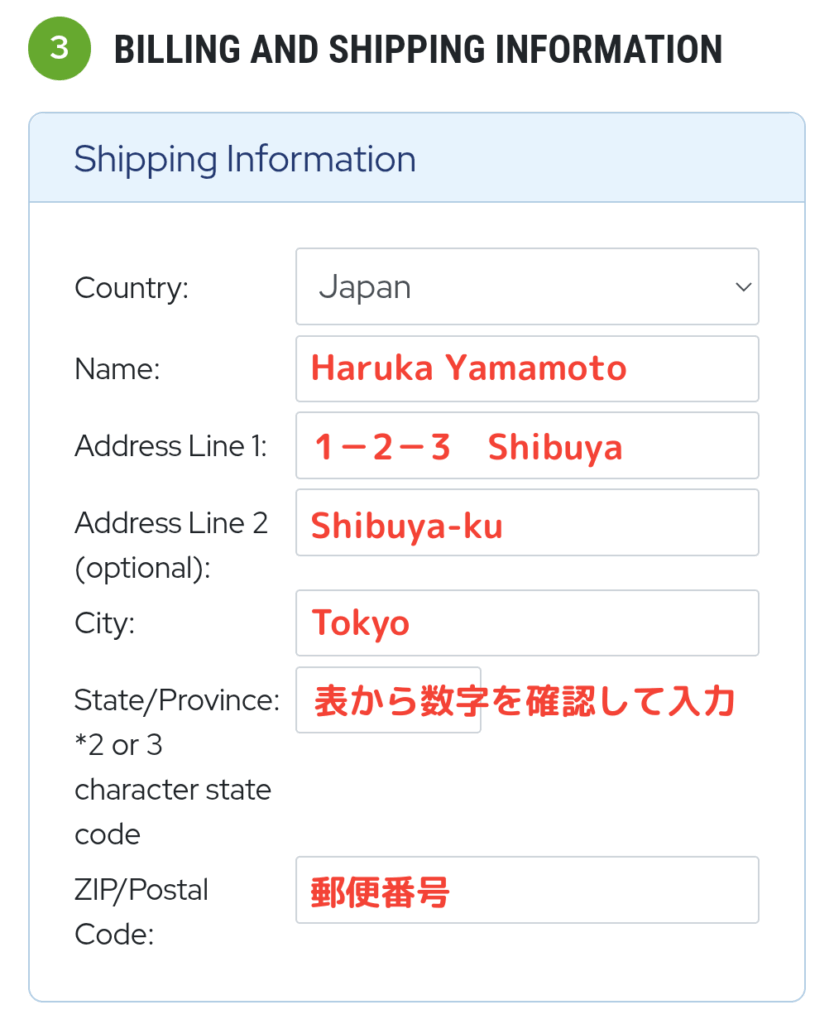The height and width of the screenshot is (1024, 834).
Task: Open the Country dropdown showing Japan
Action: coord(526,287)
